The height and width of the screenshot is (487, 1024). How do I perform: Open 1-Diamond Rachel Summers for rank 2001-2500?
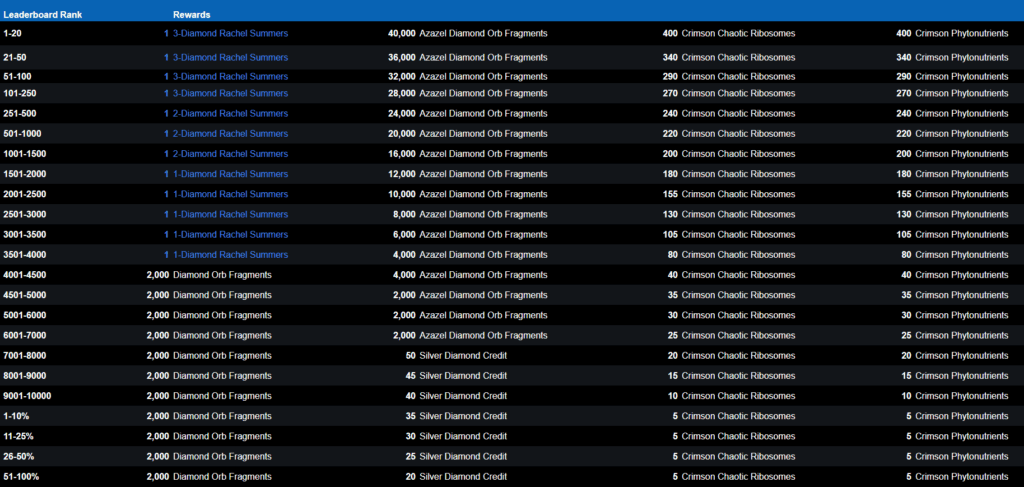230,195
